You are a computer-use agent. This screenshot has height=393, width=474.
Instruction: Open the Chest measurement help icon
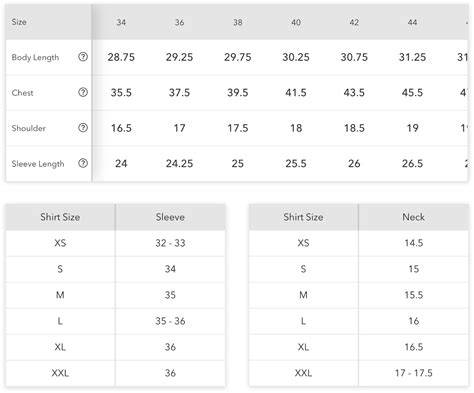pyautogui.click(x=83, y=92)
